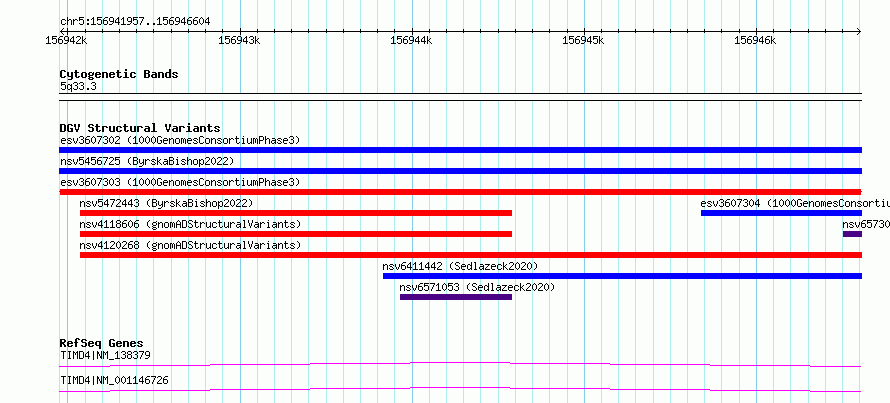Click the esv3607304 variant label

tap(795, 203)
